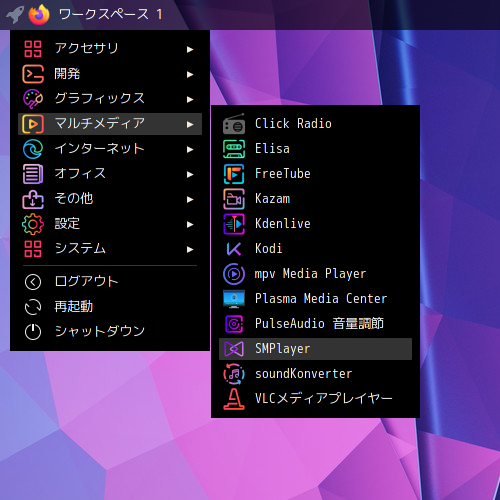This screenshot has height=500, width=500.
Task: Click the reboot circular arrows icon
Action: tap(33, 307)
